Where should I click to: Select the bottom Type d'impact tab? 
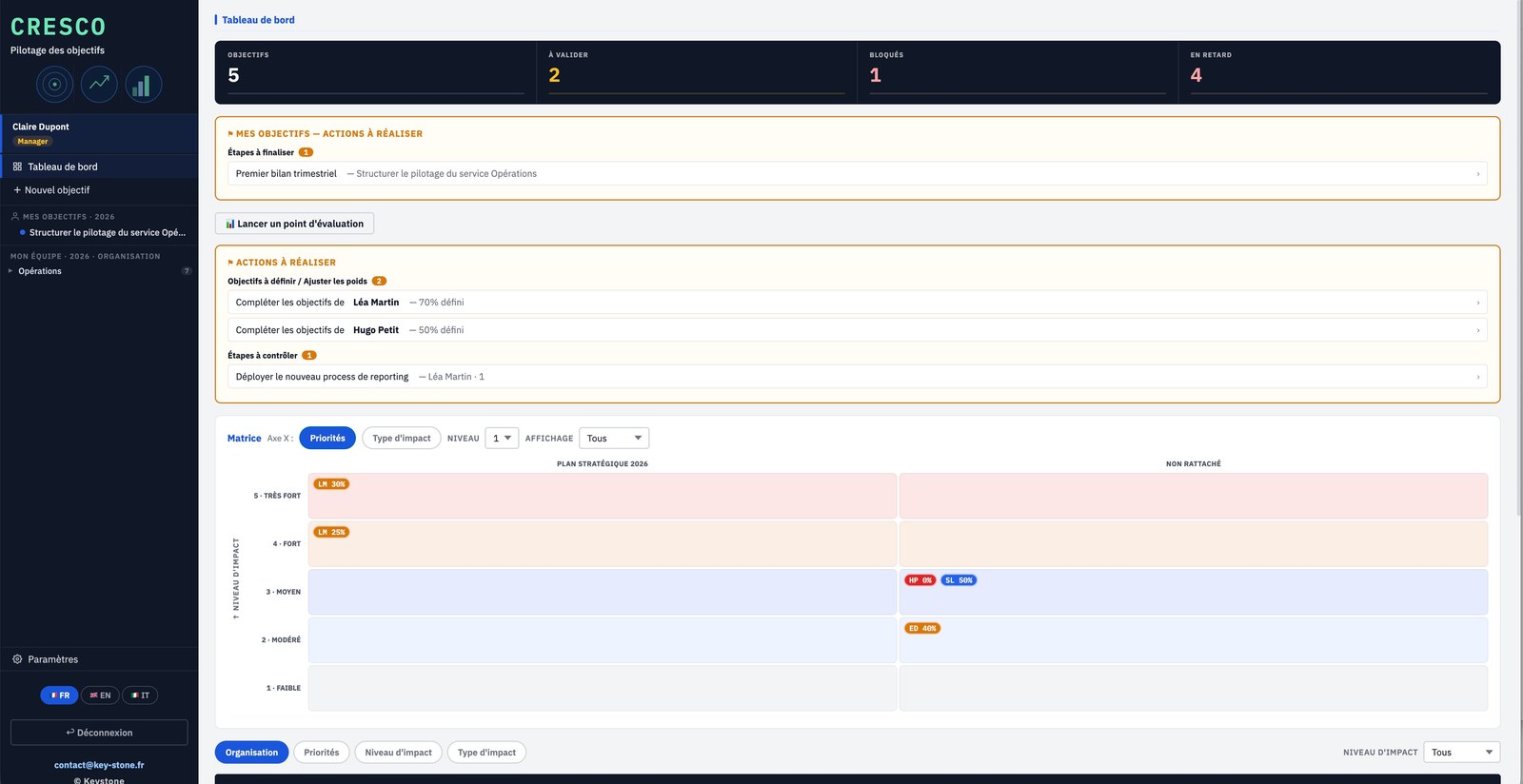(486, 753)
